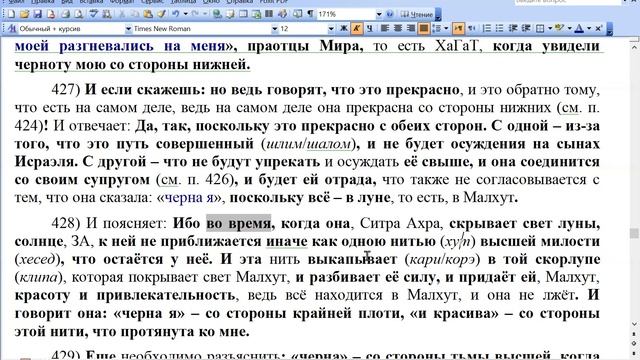Expand the line spacing options arrow
Viewport: 640px width, 360px height.
[x=446, y=28]
